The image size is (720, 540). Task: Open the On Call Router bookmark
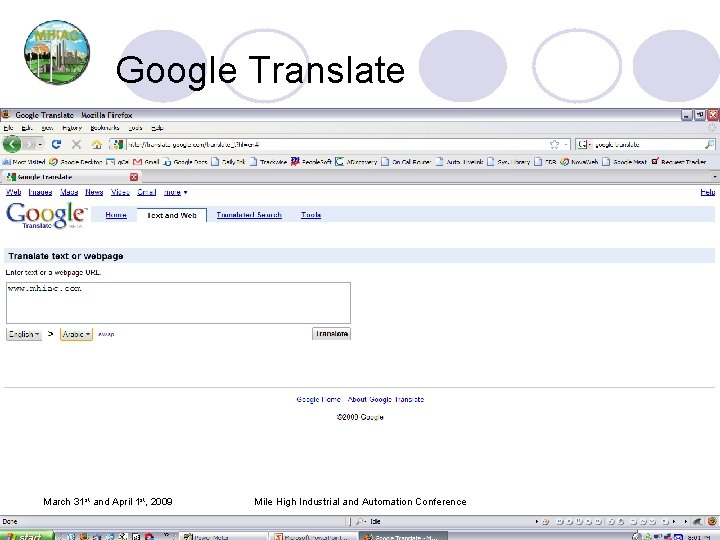tap(406, 162)
